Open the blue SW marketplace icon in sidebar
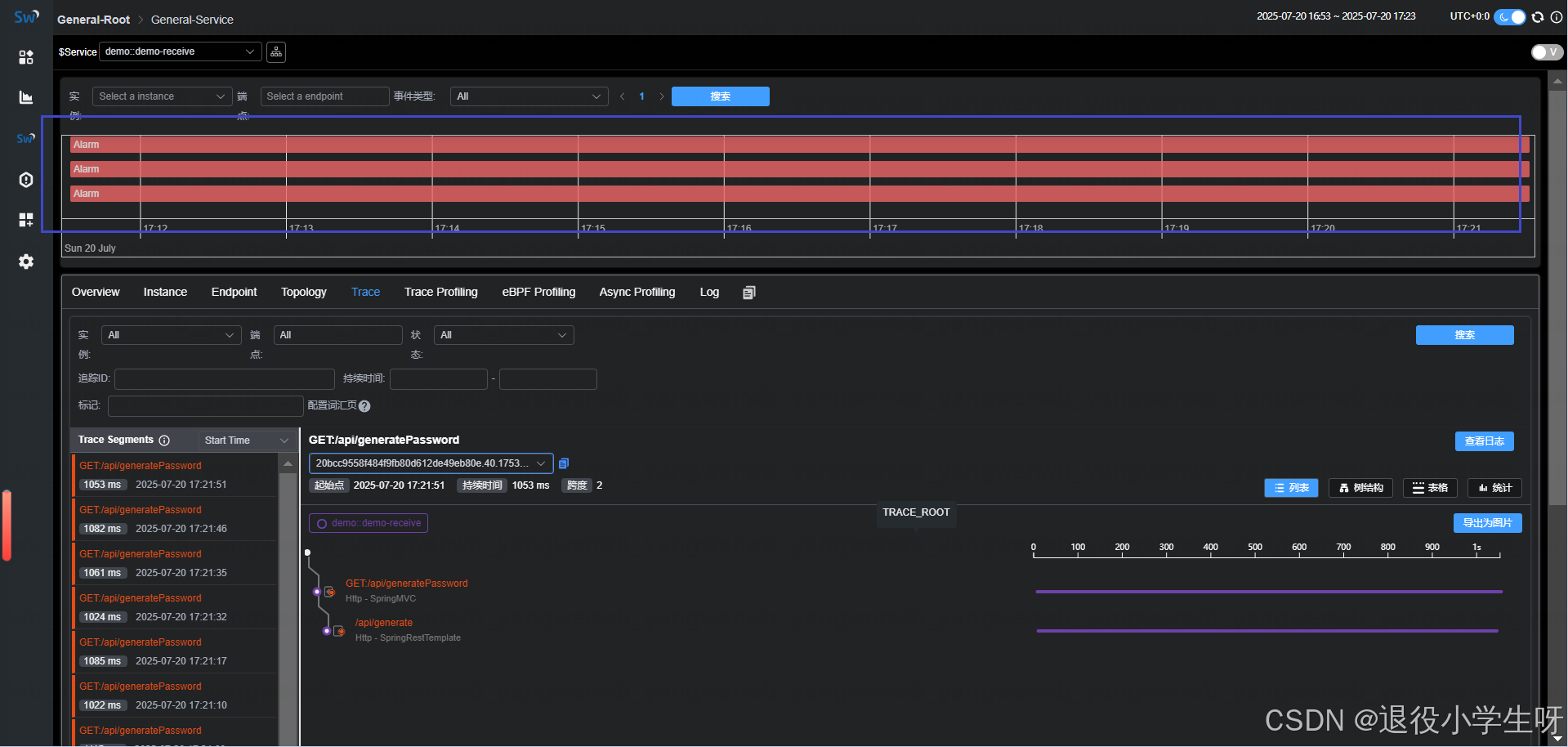Screen dimensions: 1568x747 [x=26, y=138]
